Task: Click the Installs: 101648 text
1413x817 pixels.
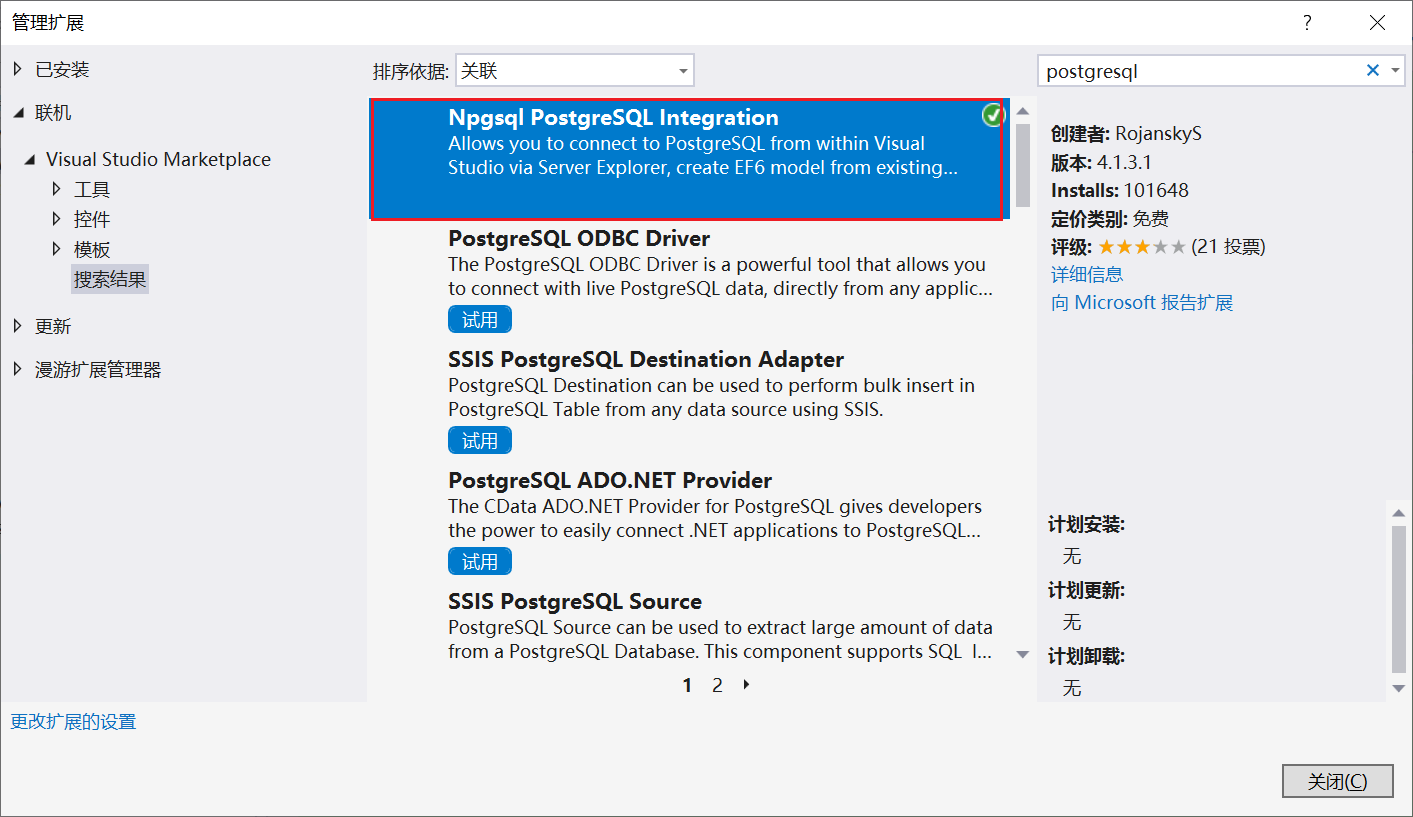Action: (1119, 190)
